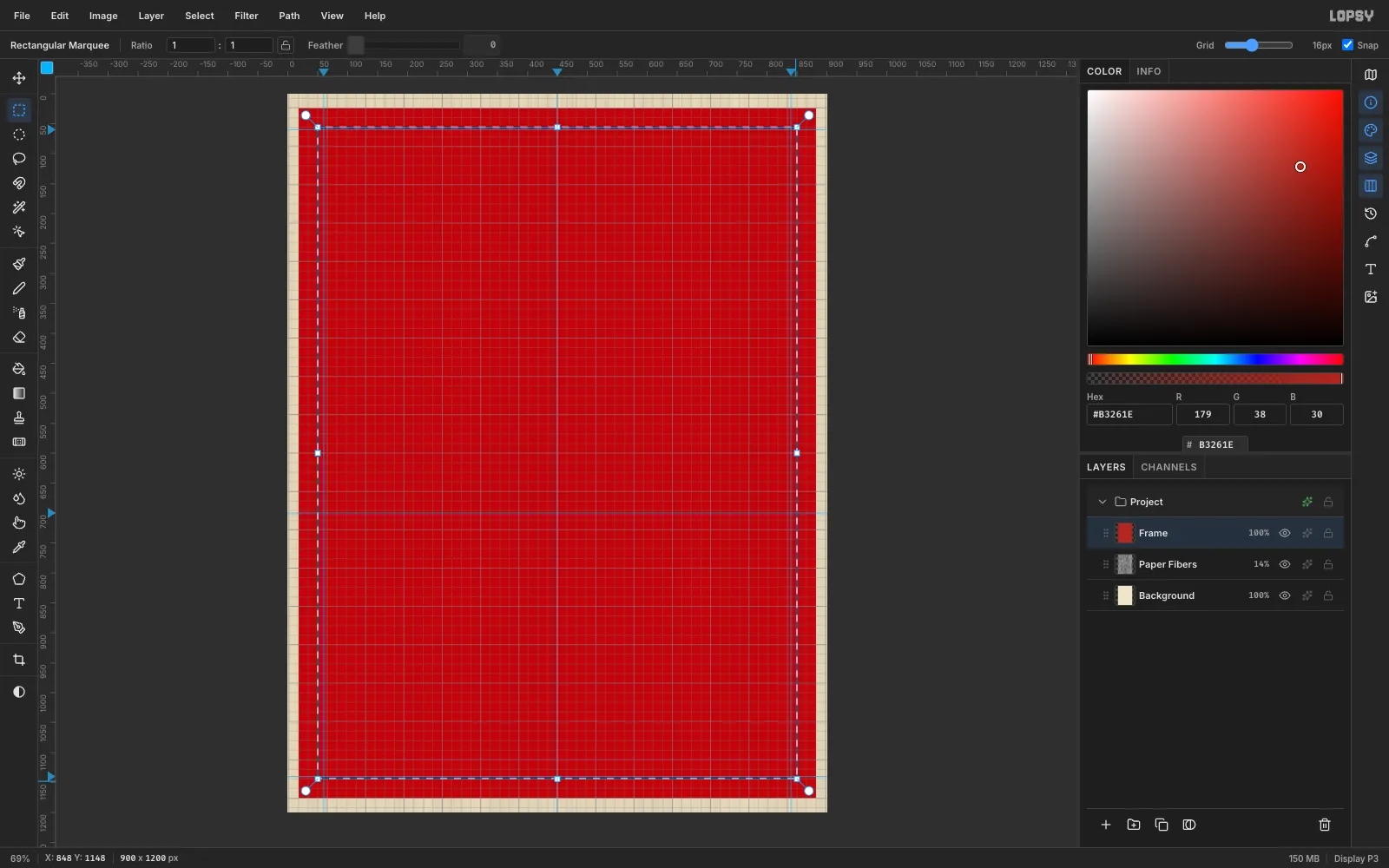The image size is (1389, 868).
Task: Select the Eraser tool
Action: 19,337
